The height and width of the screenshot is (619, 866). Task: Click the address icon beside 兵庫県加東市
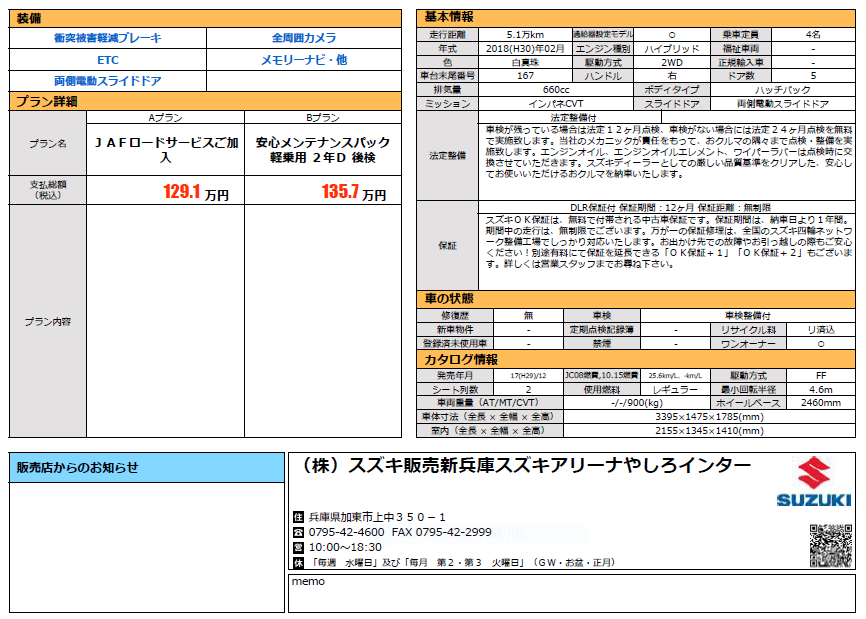(x=297, y=517)
